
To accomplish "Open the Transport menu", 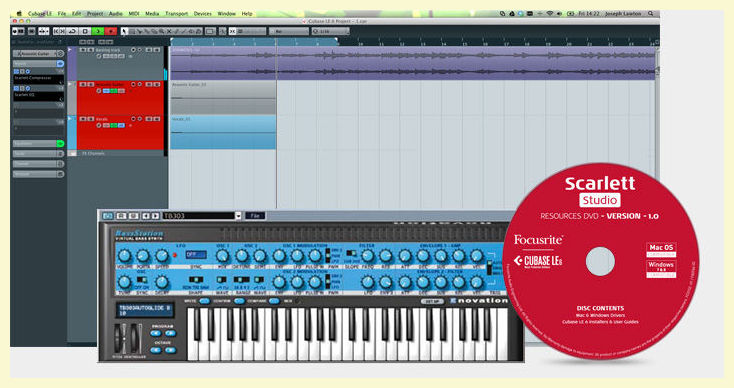I will (x=176, y=14).
